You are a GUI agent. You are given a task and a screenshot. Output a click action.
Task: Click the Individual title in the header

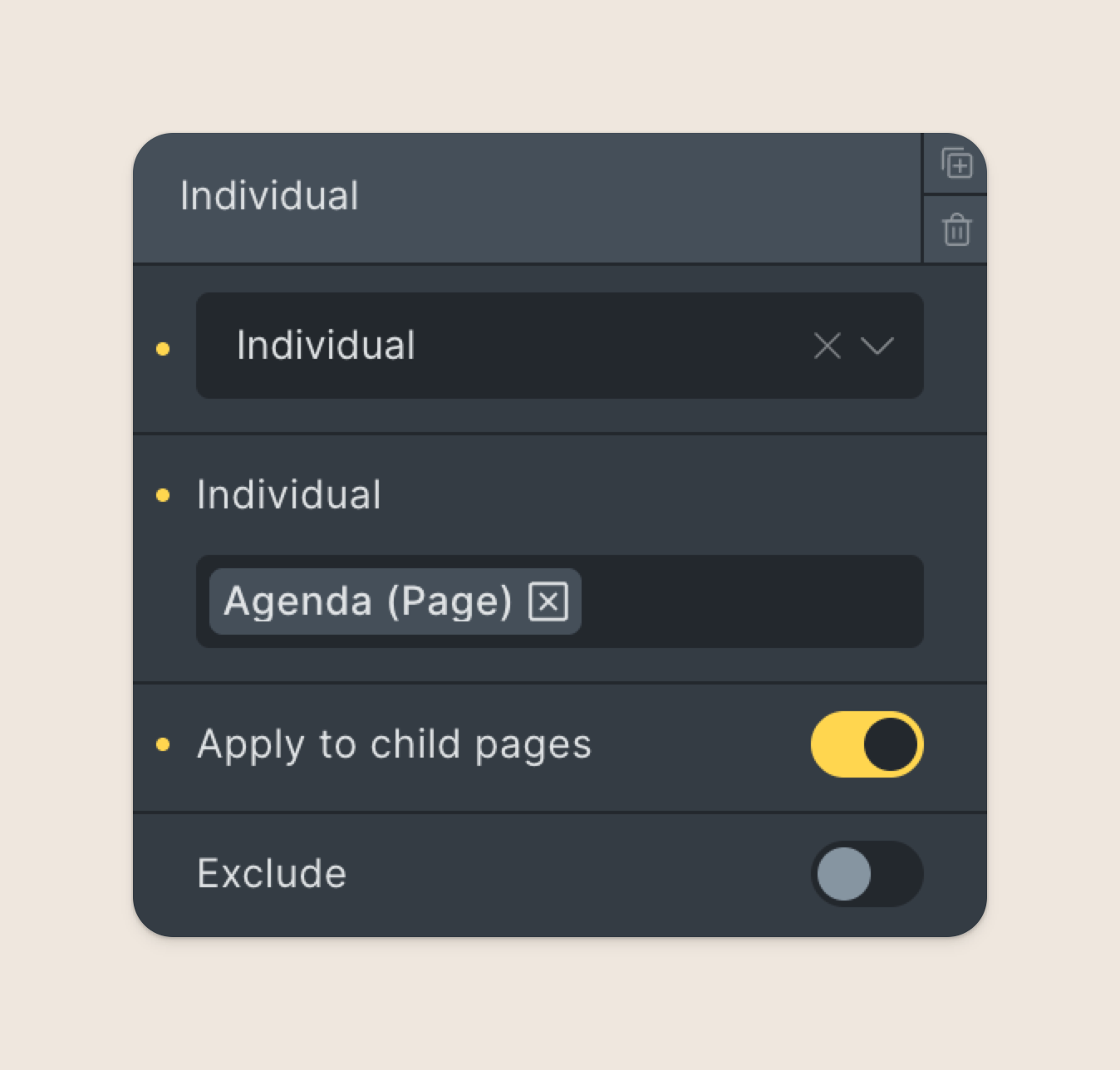[269, 196]
